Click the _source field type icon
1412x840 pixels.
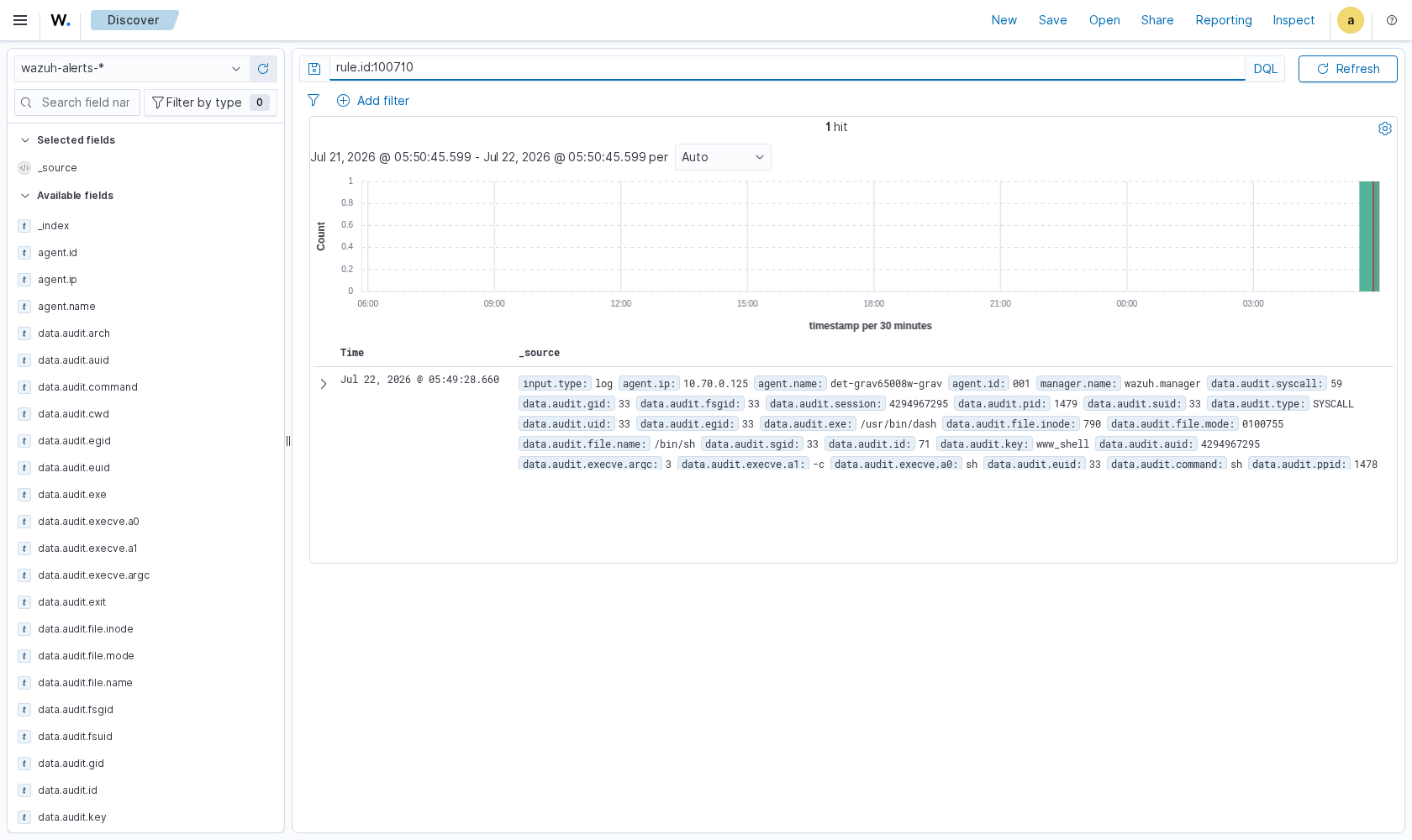[x=24, y=168]
